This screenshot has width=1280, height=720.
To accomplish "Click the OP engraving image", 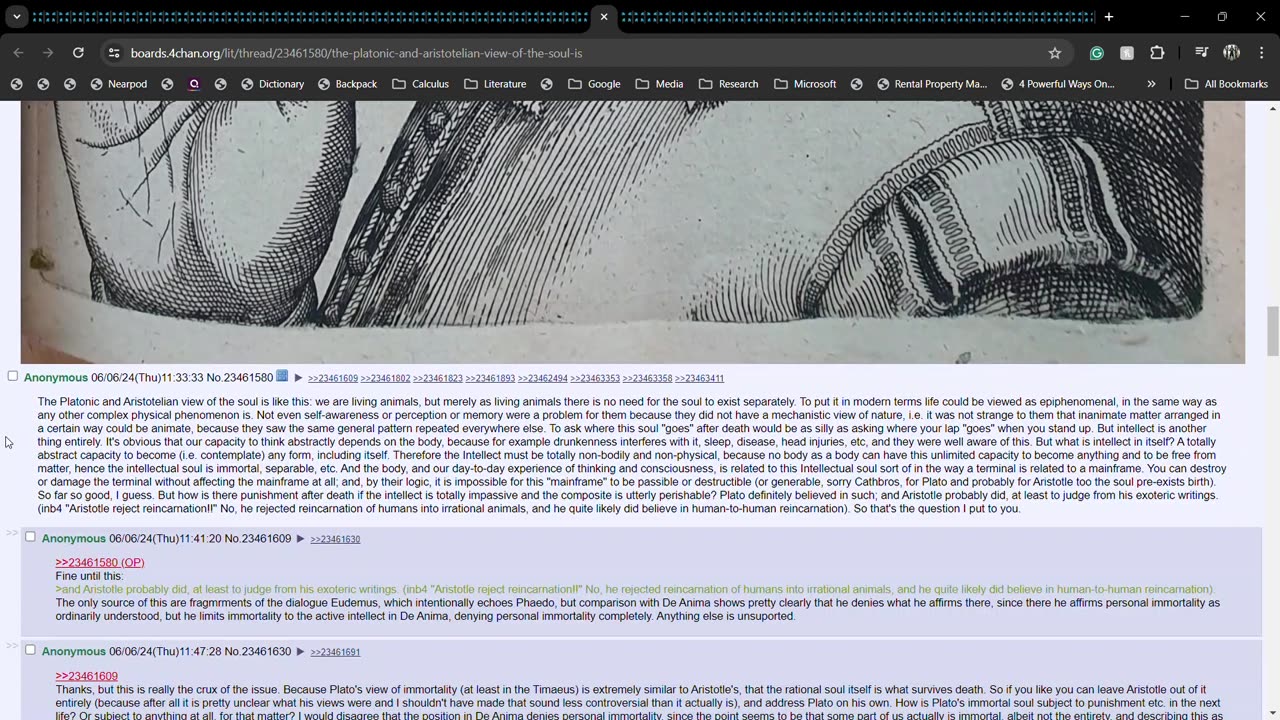I will [633, 232].
